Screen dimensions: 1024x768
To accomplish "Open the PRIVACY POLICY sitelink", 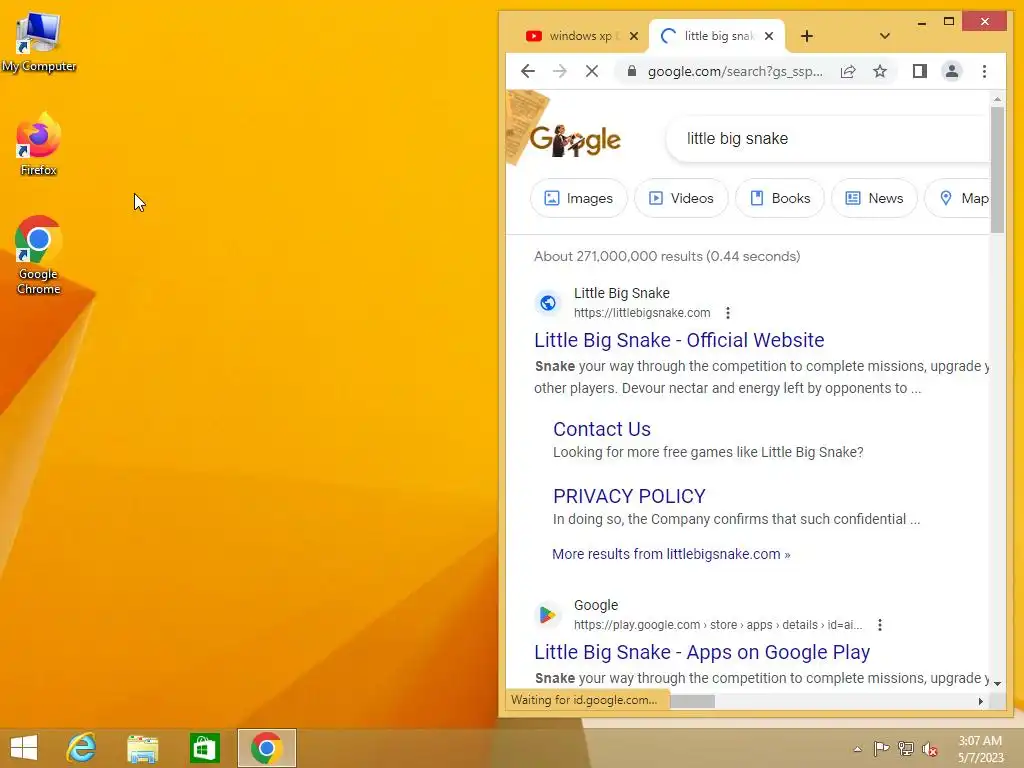I will (x=629, y=496).
